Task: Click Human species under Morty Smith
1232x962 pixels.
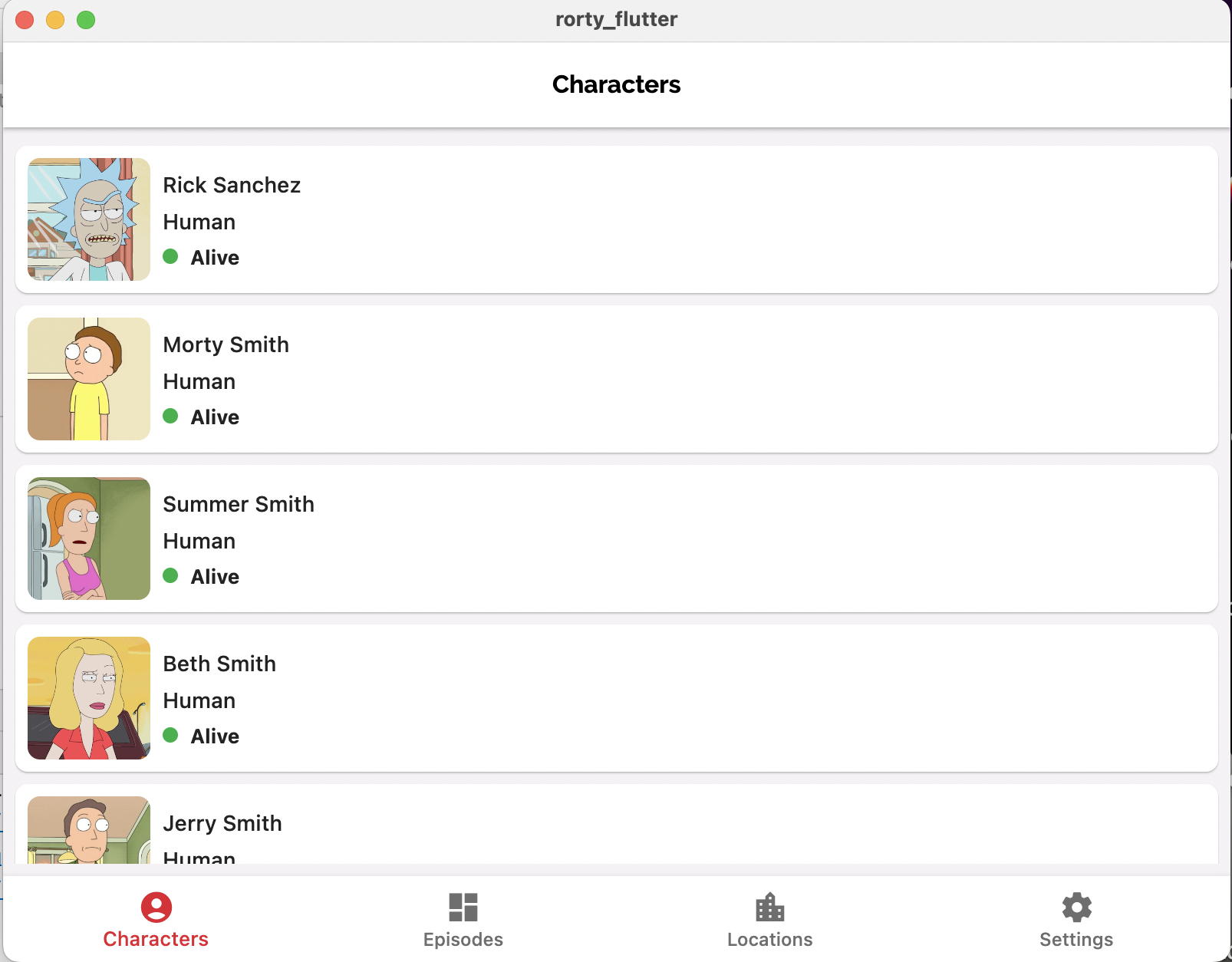Action: coord(199,381)
